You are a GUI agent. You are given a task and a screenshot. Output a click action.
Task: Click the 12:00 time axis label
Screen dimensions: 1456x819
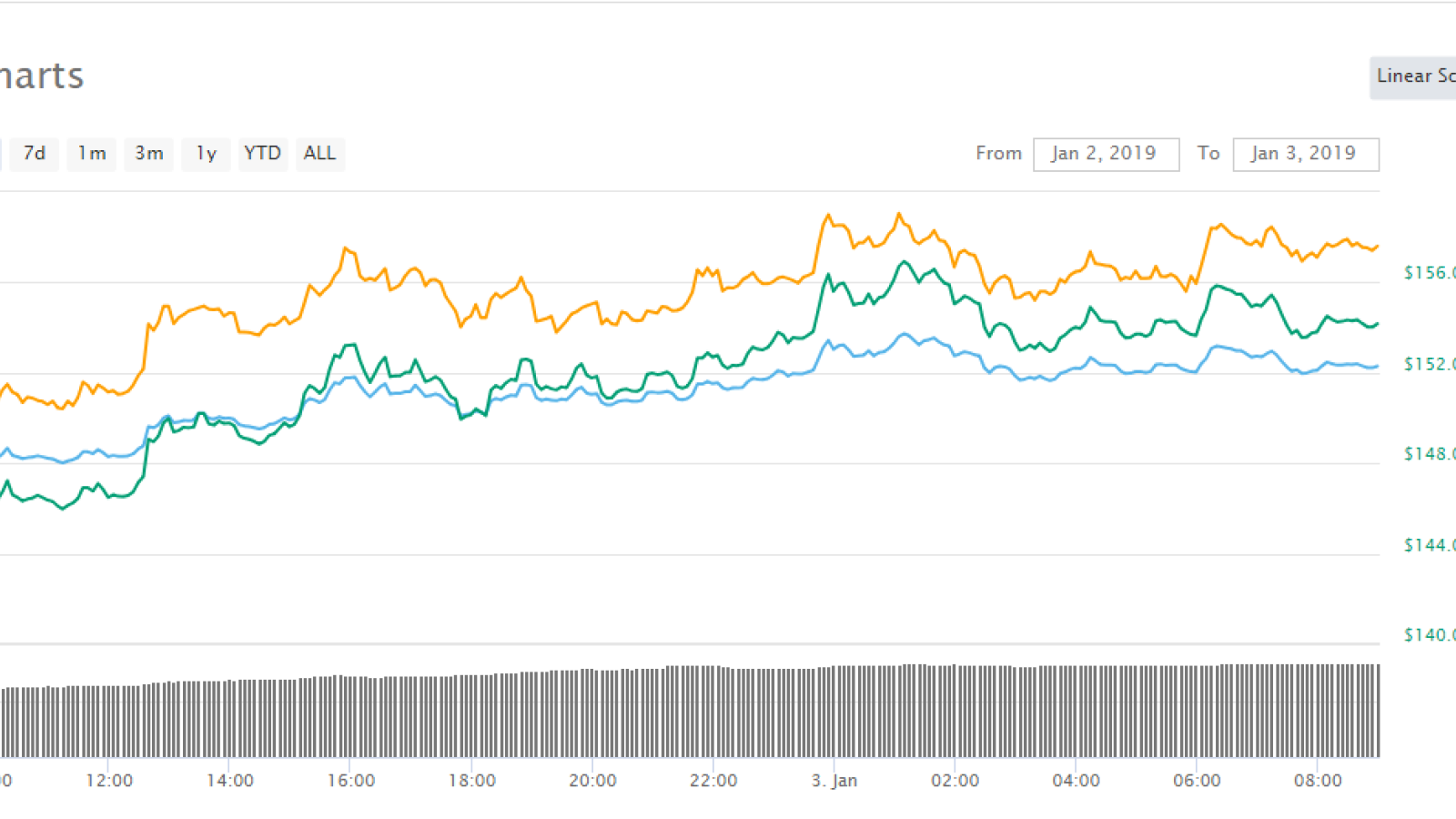(109, 781)
